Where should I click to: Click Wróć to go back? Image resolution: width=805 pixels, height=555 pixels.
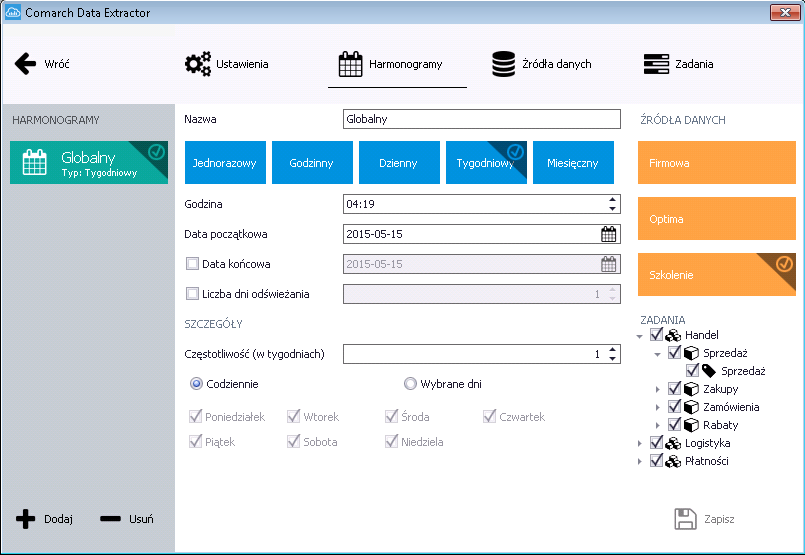(42, 64)
